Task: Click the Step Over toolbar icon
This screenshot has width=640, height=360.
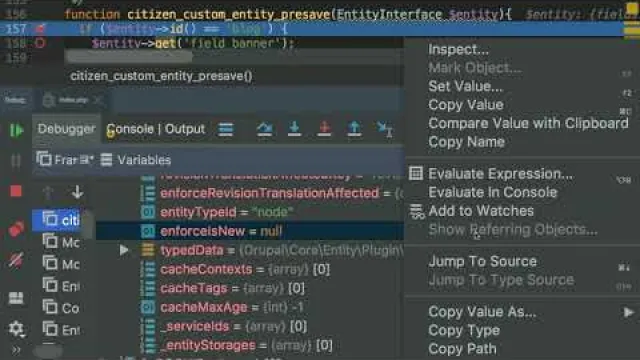Action: click(x=264, y=129)
